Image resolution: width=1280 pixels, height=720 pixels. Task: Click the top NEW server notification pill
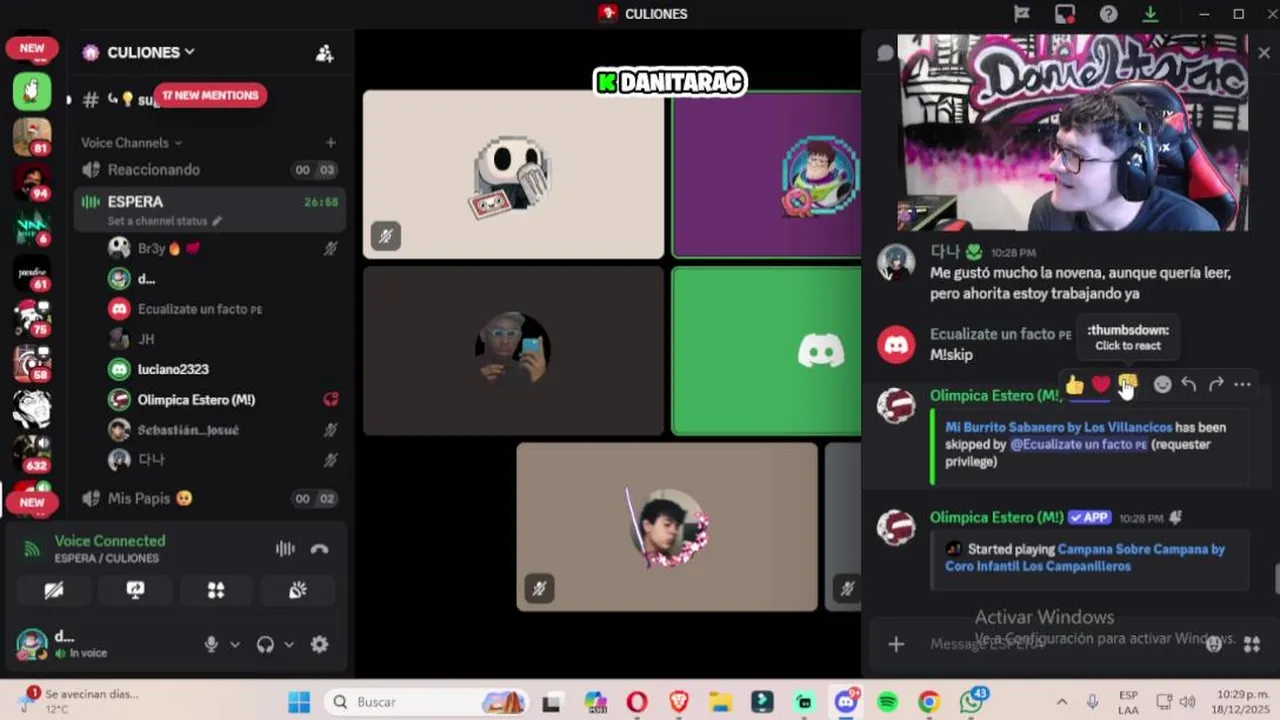tap(32, 48)
